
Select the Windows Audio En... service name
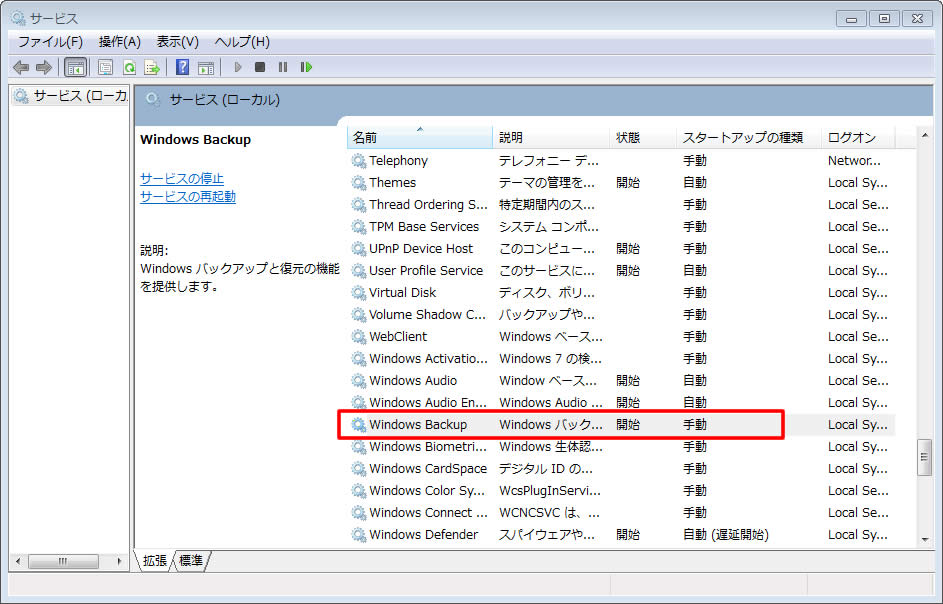pyautogui.click(x=428, y=402)
